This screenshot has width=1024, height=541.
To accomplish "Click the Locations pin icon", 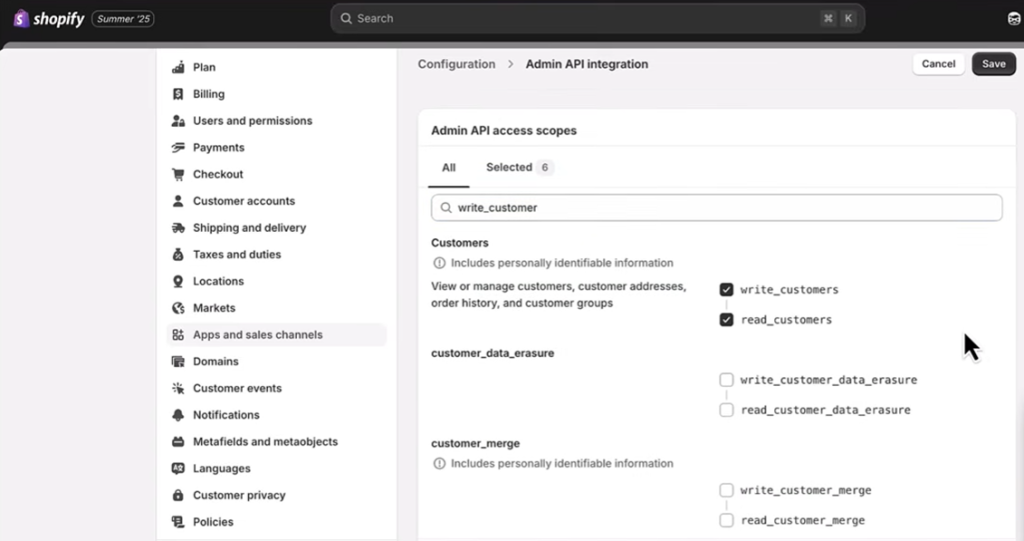I will pyautogui.click(x=178, y=282).
